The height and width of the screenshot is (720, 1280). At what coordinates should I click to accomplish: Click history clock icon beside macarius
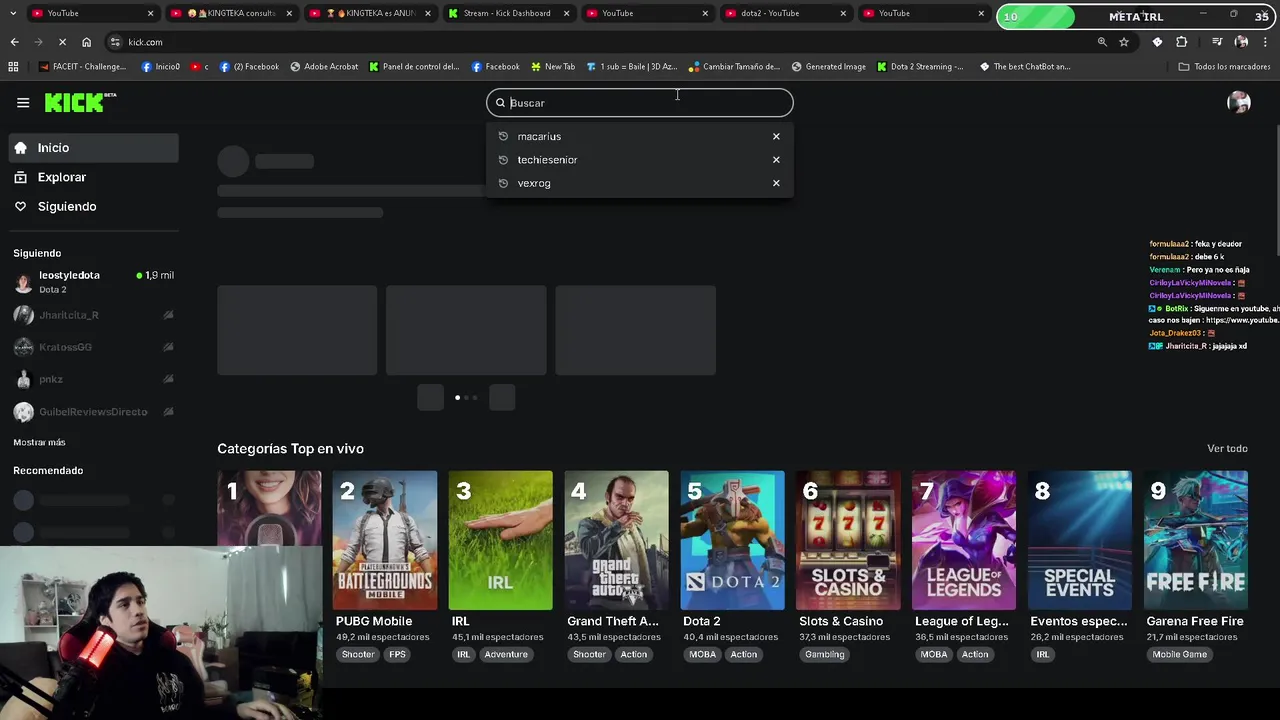coord(503,136)
